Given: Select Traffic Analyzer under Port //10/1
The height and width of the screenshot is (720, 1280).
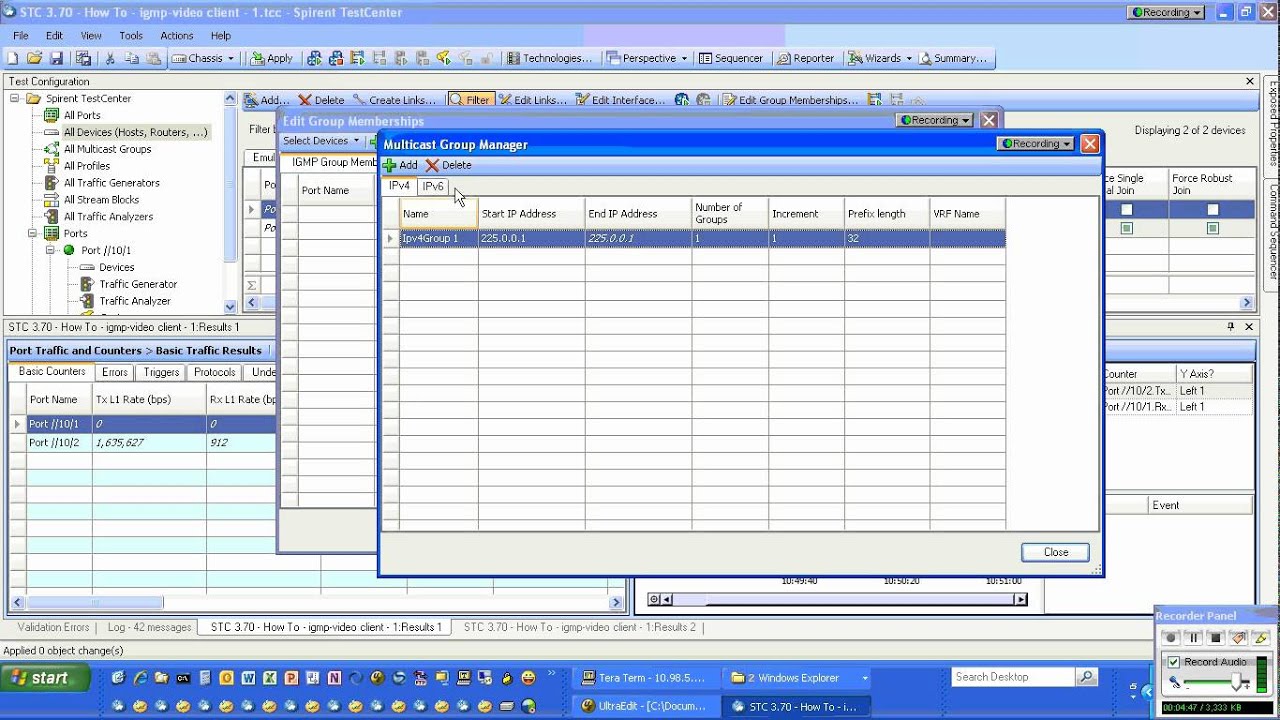Looking at the screenshot, I should pyautogui.click(x=134, y=301).
